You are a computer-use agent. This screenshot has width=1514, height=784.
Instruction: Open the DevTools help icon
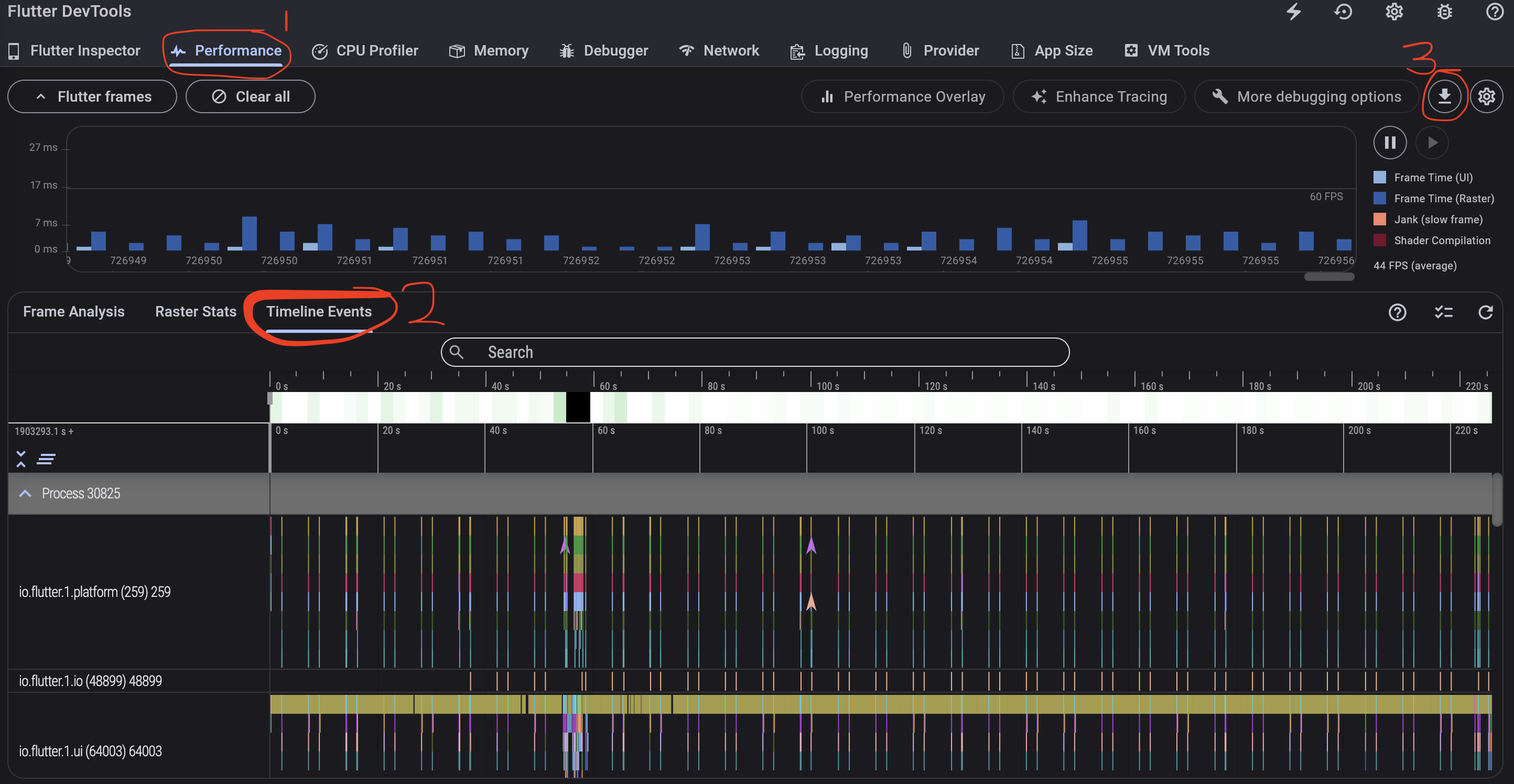(1495, 12)
